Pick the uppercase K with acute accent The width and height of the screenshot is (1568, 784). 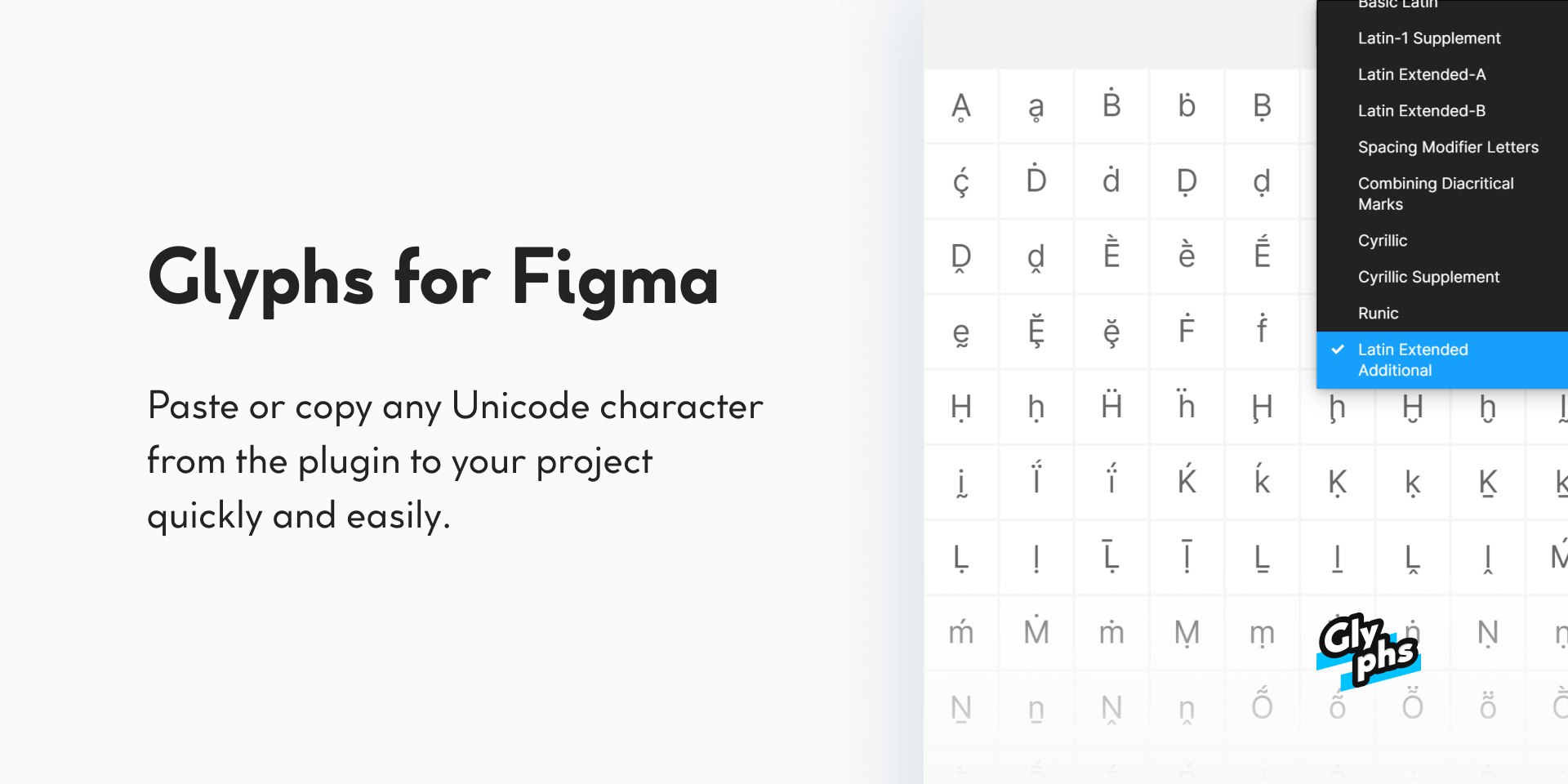pyautogui.click(x=1187, y=481)
